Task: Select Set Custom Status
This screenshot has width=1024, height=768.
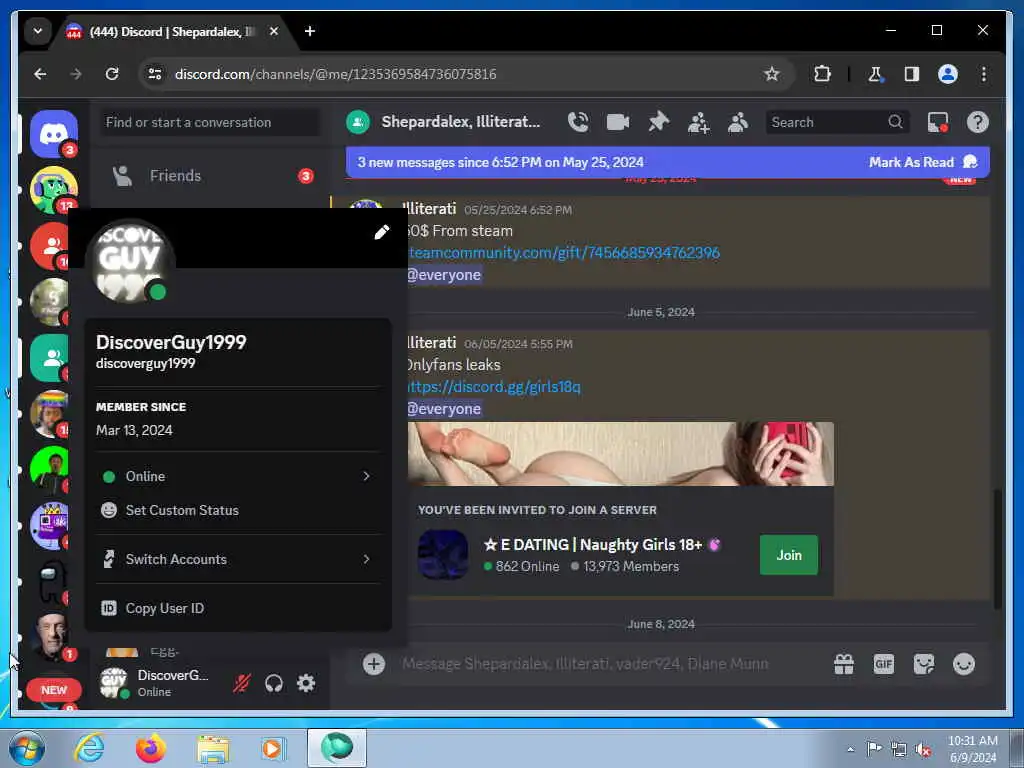Action: coord(238,510)
